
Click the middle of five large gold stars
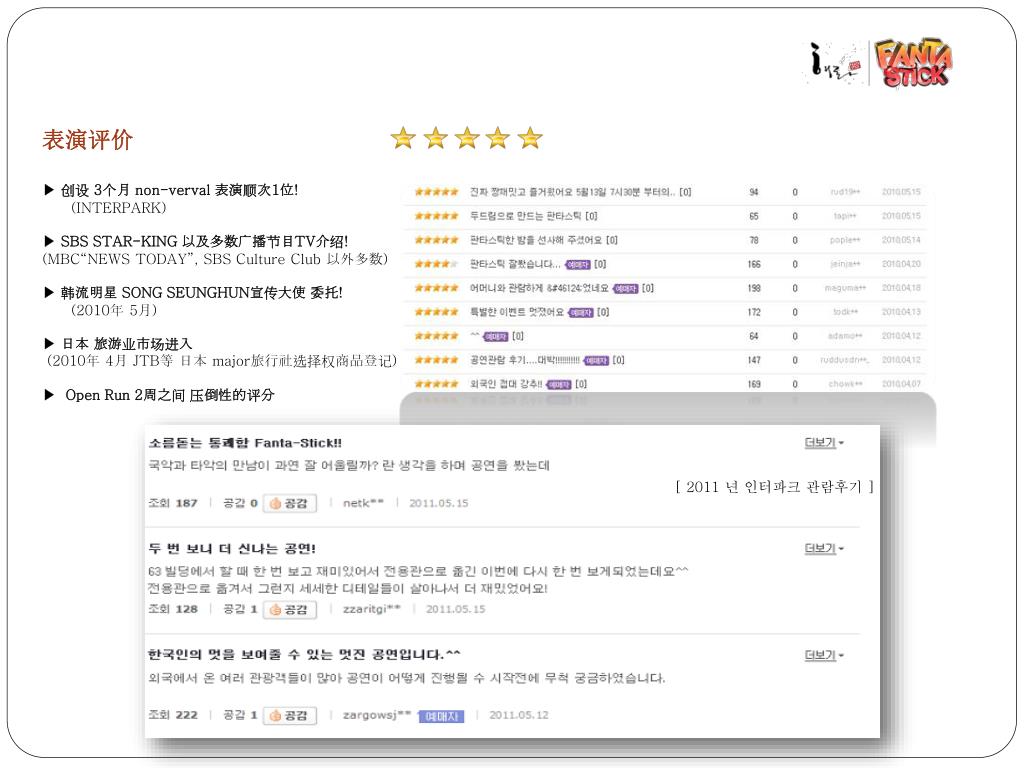click(x=467, y=138)
